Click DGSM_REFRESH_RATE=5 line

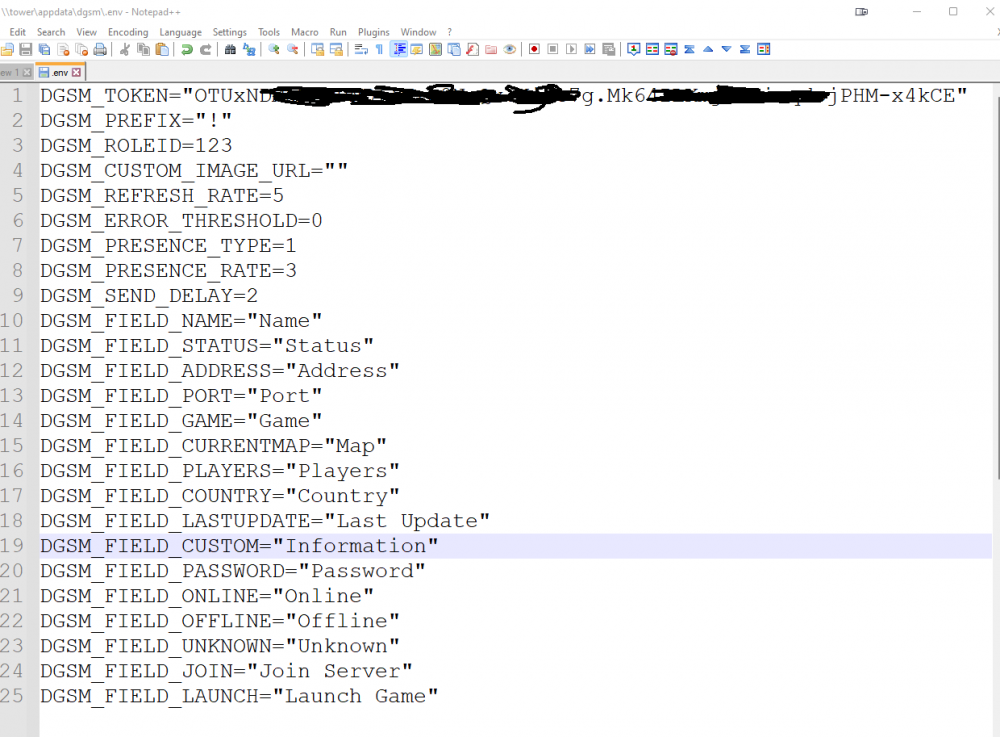162,196
